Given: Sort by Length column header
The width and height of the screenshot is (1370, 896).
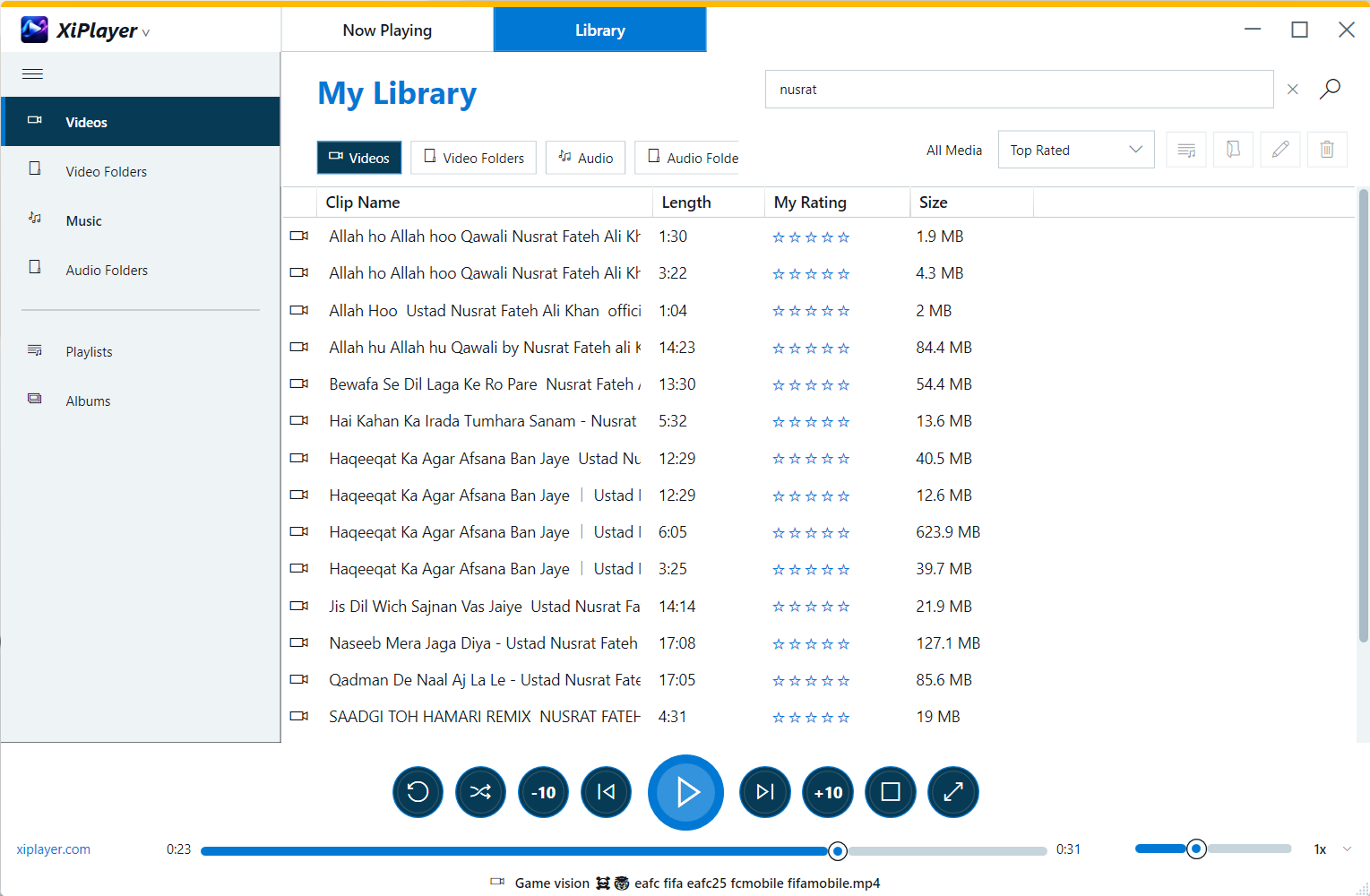Looking at the screenshot, I should [709, 202].
